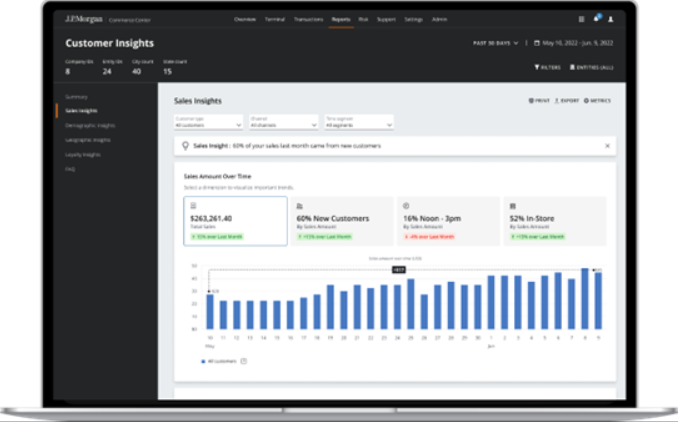Click the State count value 15
The width and height of the screenshot is (678, 422).
(167, 71)
